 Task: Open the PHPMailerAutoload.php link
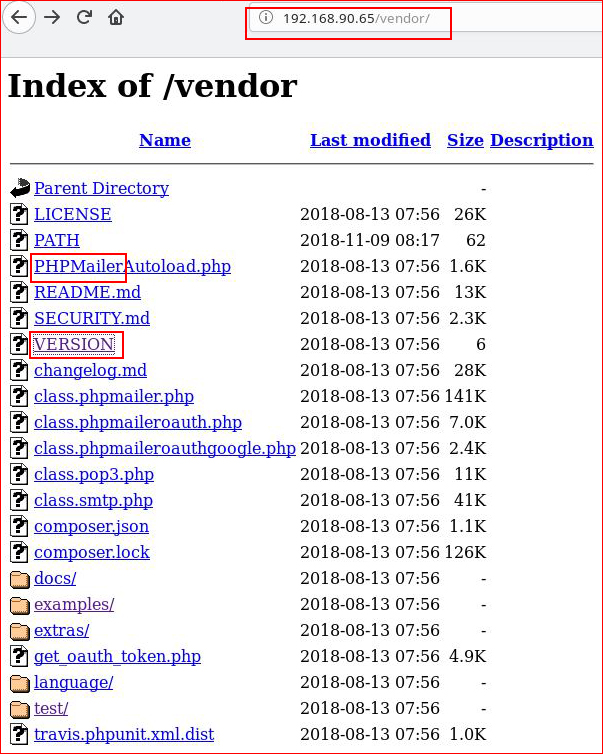[132, 266]
